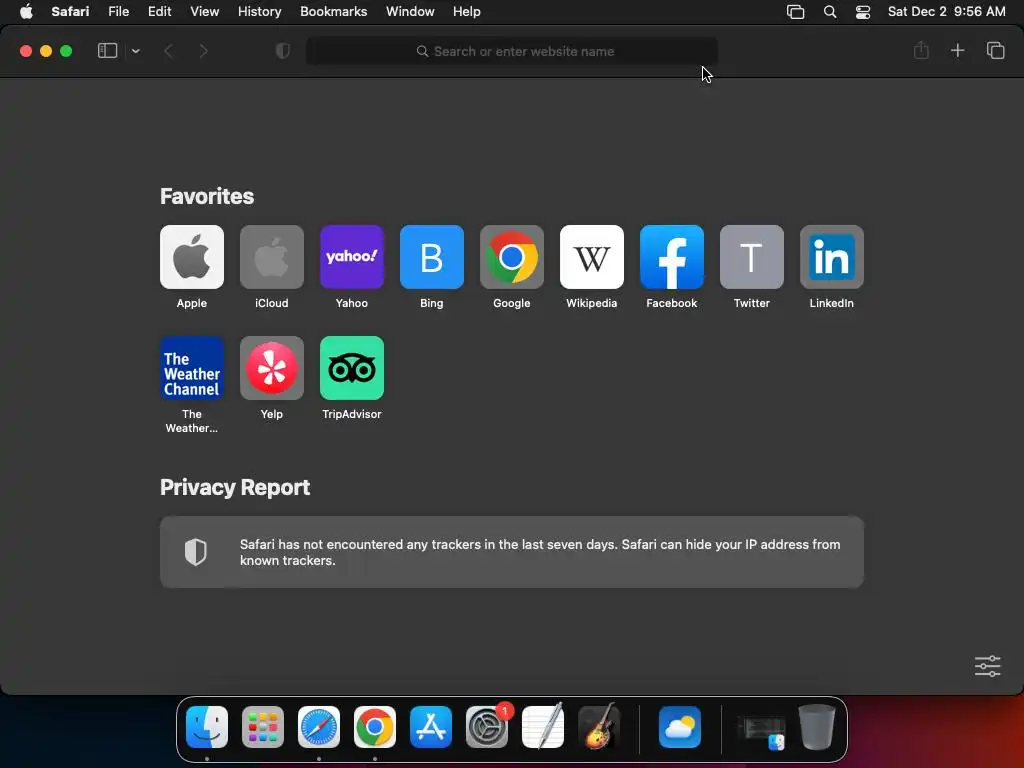Open the Twitter favorite
The height and width of the screenshot is (768, 1024).
(x=752, y=257)
